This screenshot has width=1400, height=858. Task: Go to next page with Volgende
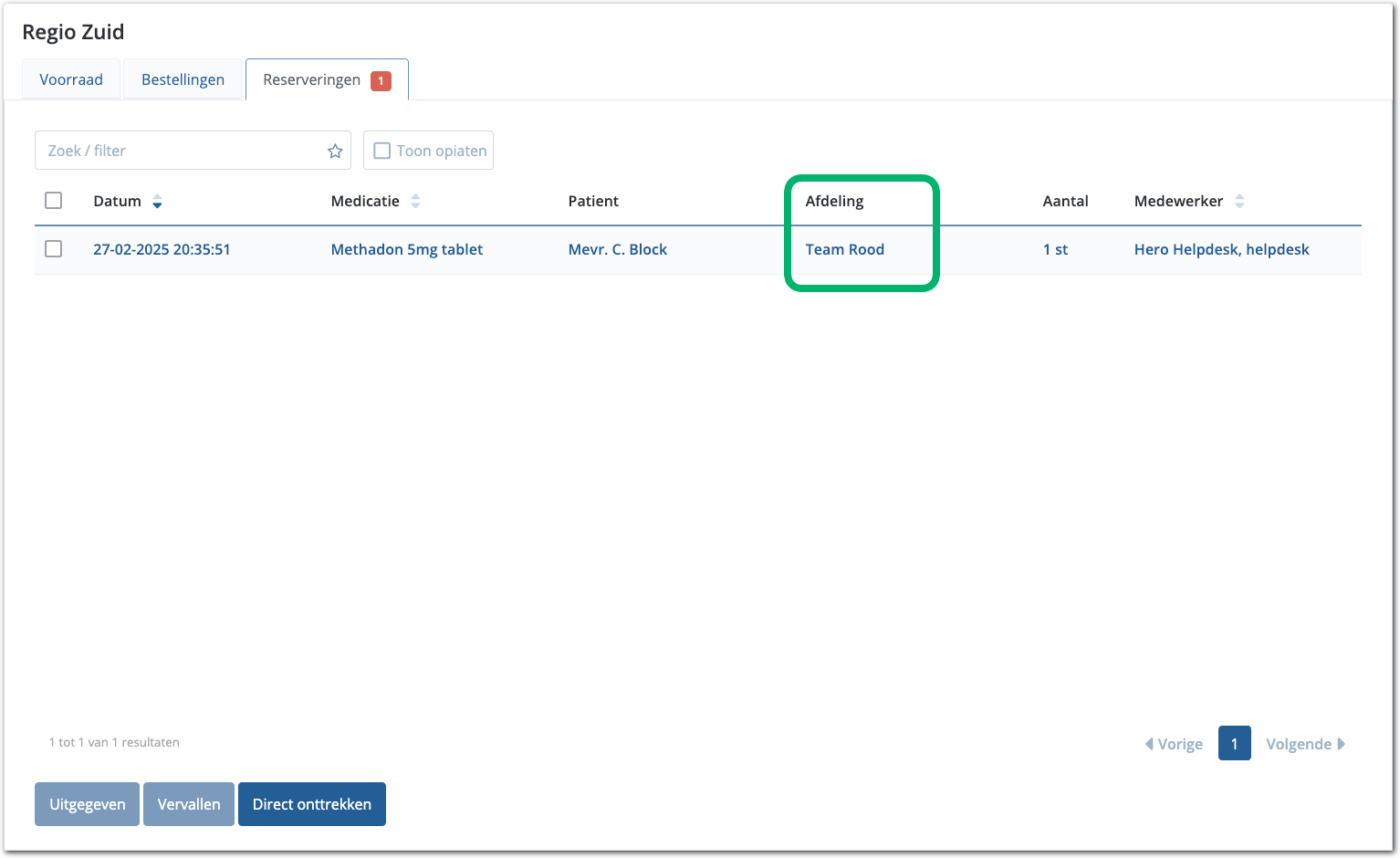pyautogui.click(x=1305, y=744)
